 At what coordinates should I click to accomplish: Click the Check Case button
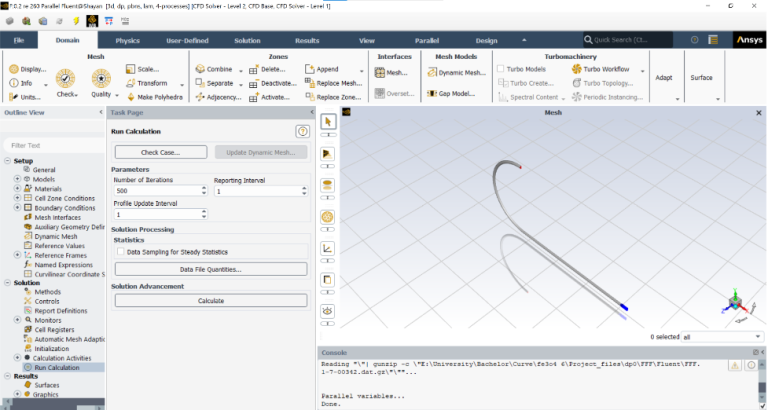point(161,152)
